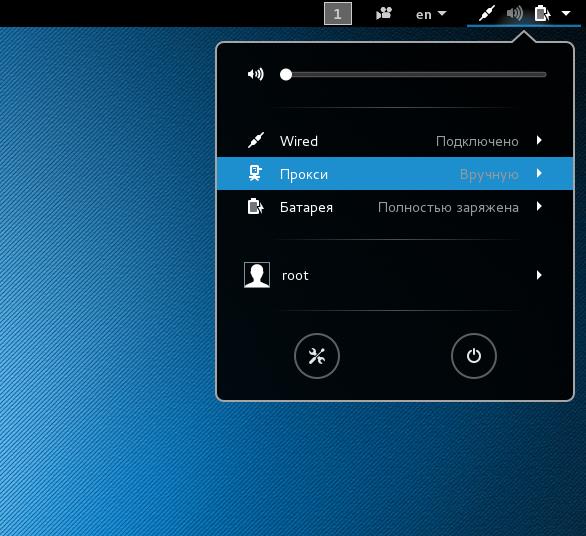
Task: Open the en keyboard layout dropdown
Action: 431,14
